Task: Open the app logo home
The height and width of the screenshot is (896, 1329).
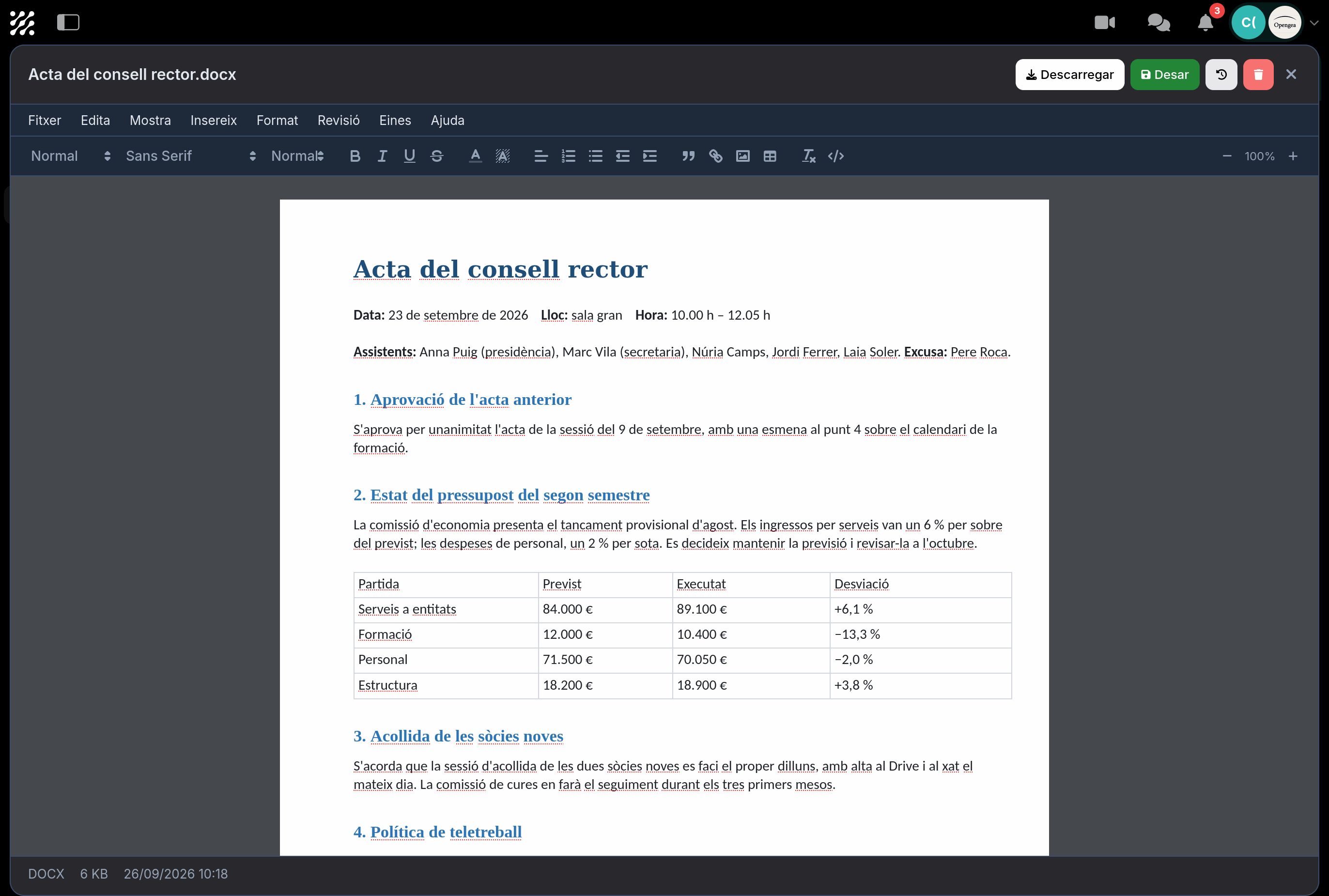Action: pyautogui.click(x=22, y=23)
